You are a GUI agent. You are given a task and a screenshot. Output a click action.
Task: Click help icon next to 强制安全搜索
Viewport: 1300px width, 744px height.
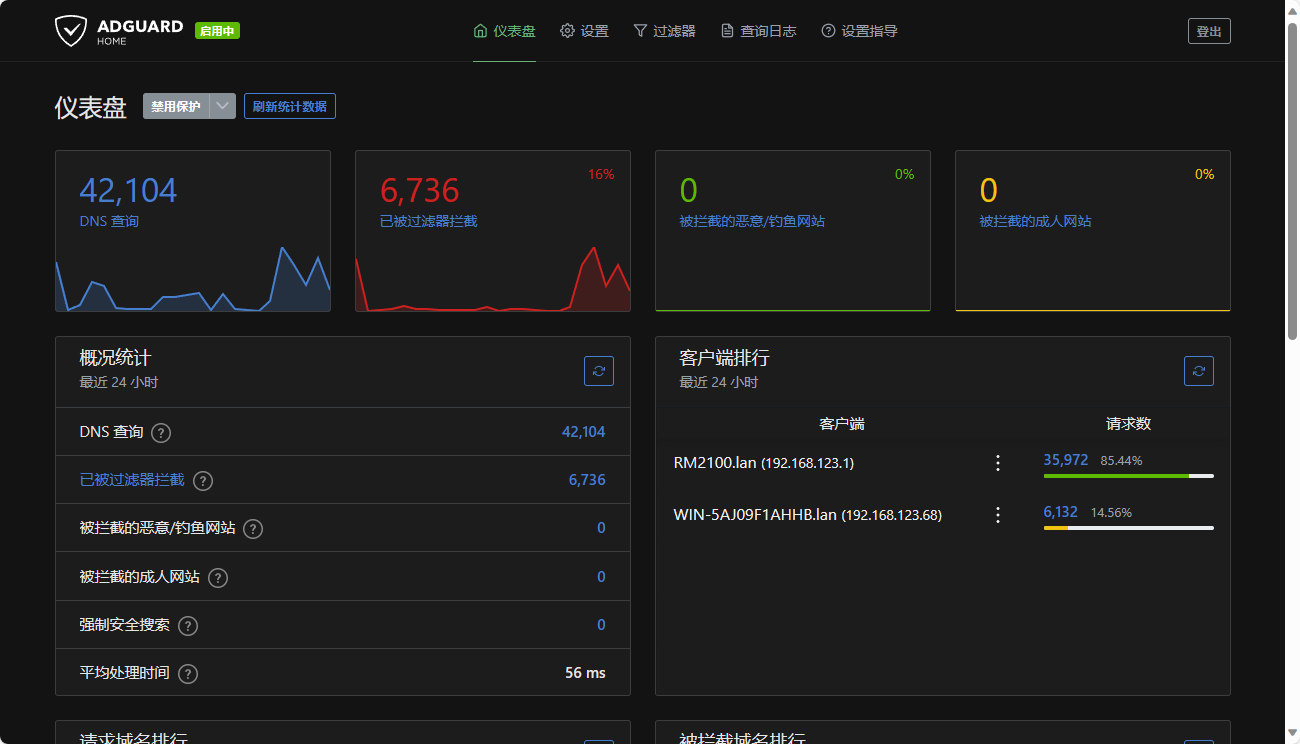188,625
